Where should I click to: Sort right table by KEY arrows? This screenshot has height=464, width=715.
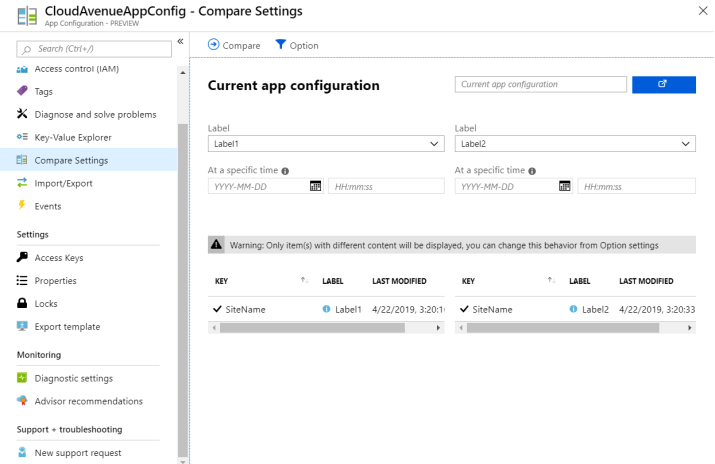click(x=552, y=280)
